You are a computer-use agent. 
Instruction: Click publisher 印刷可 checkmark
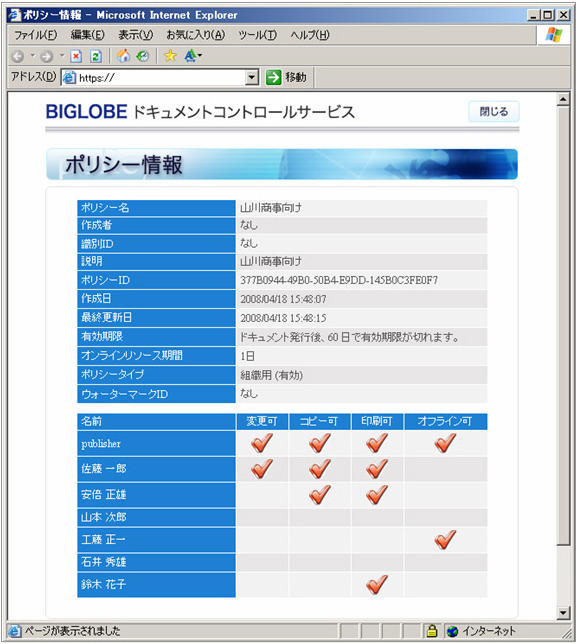377,443
